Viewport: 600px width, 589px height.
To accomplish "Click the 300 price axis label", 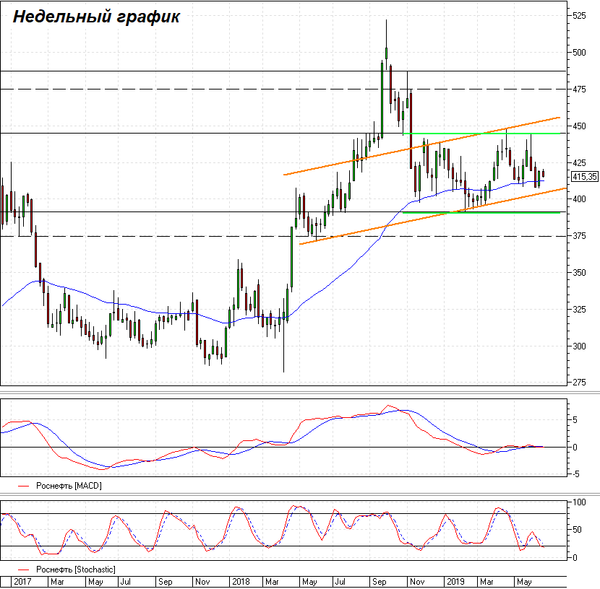I will click(579, 346).
